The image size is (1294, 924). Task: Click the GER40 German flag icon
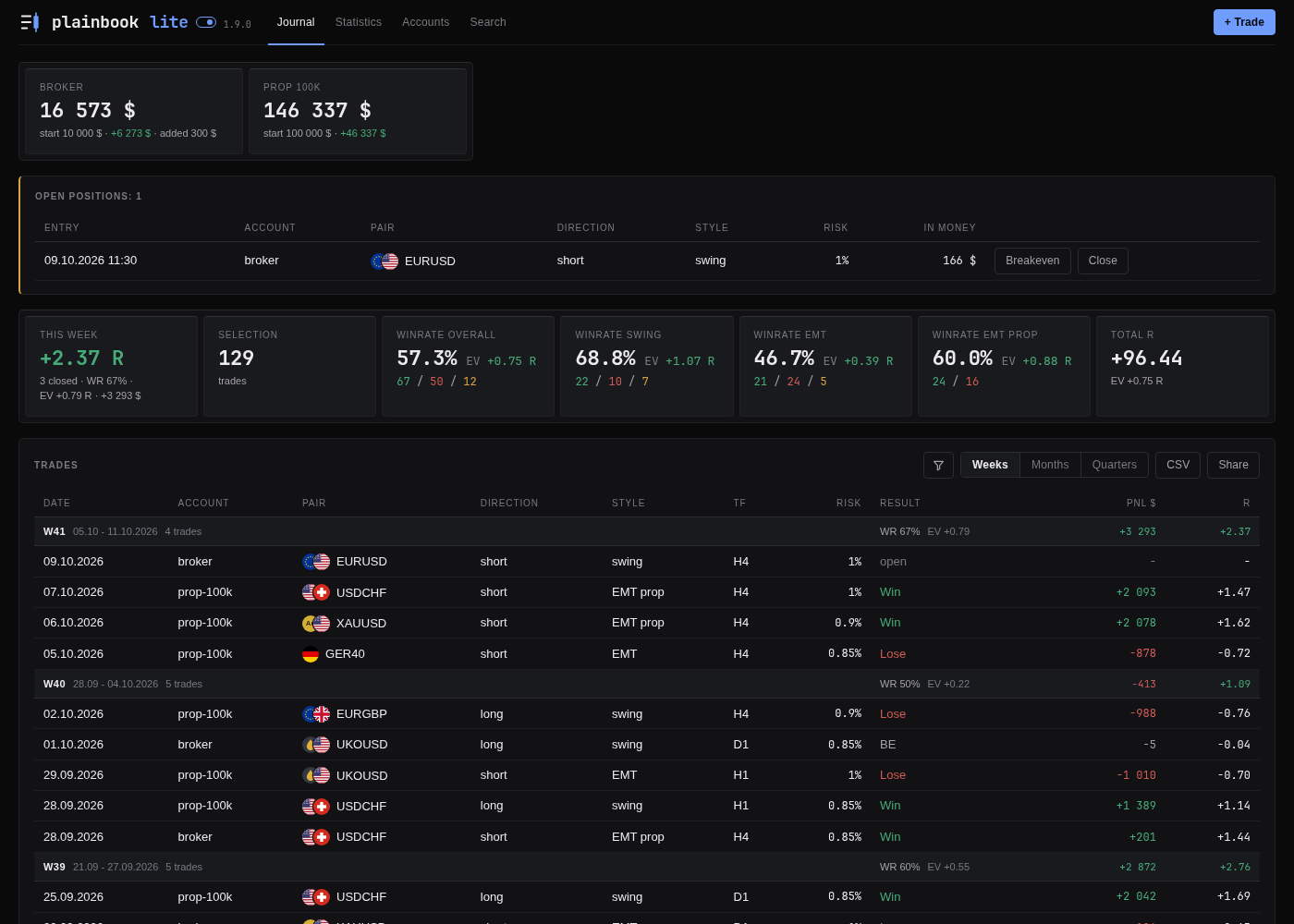click(x=311, y=654)
